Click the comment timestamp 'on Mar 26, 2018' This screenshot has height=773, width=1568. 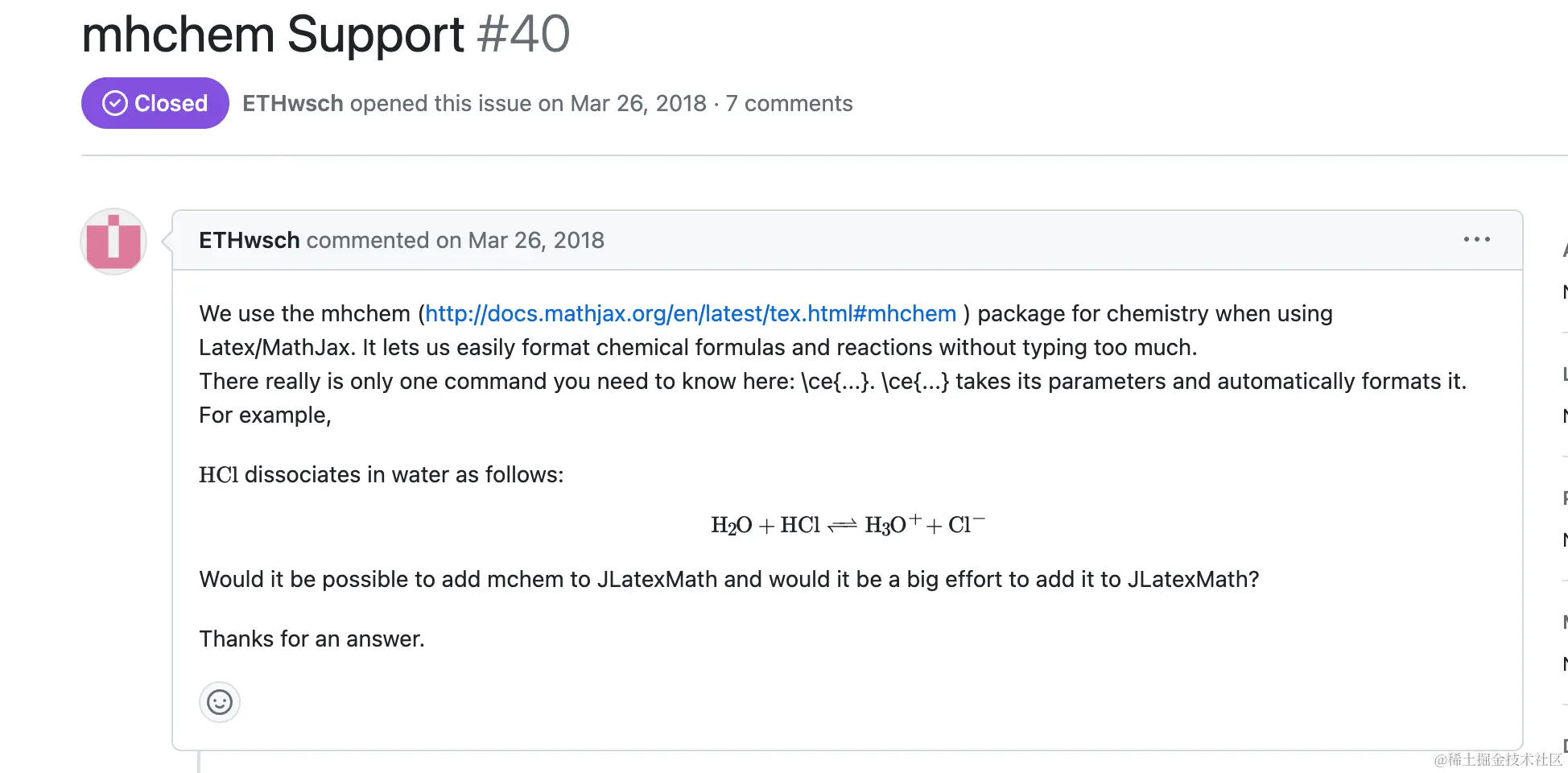pyautogui.click(x=520, y=240)
